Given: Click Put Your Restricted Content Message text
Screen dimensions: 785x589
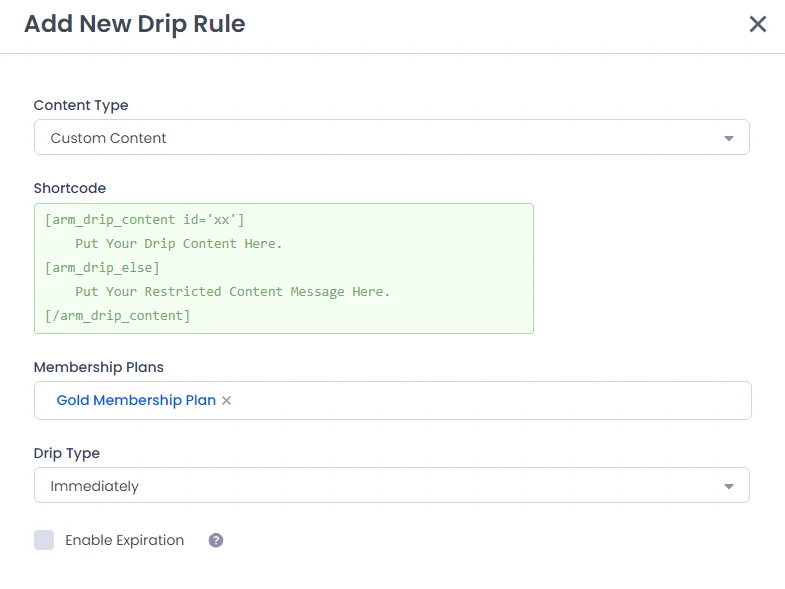Looking at the screenshot, I should point(232,292).
